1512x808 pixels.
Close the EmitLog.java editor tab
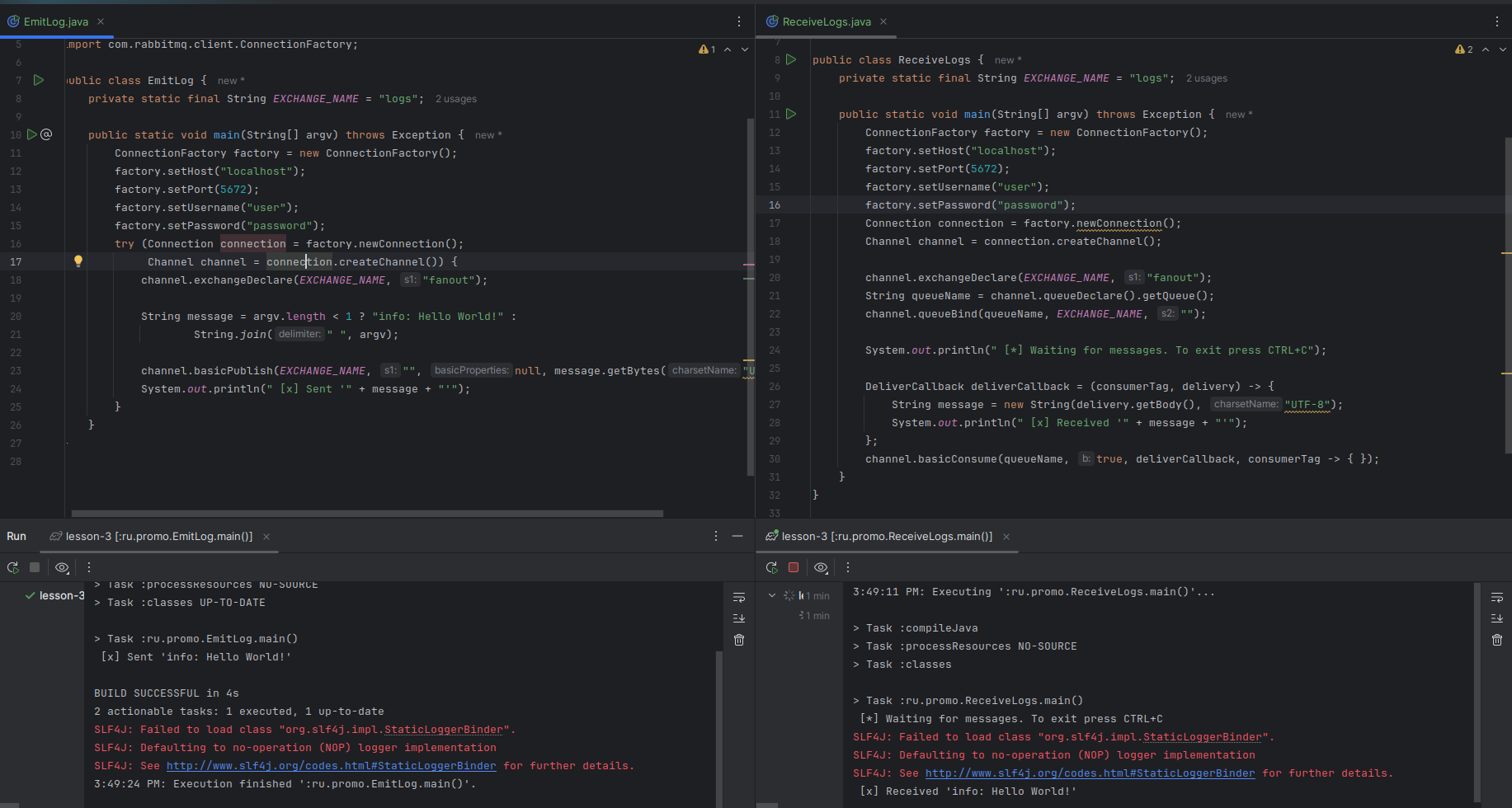(x=101, y=21)
